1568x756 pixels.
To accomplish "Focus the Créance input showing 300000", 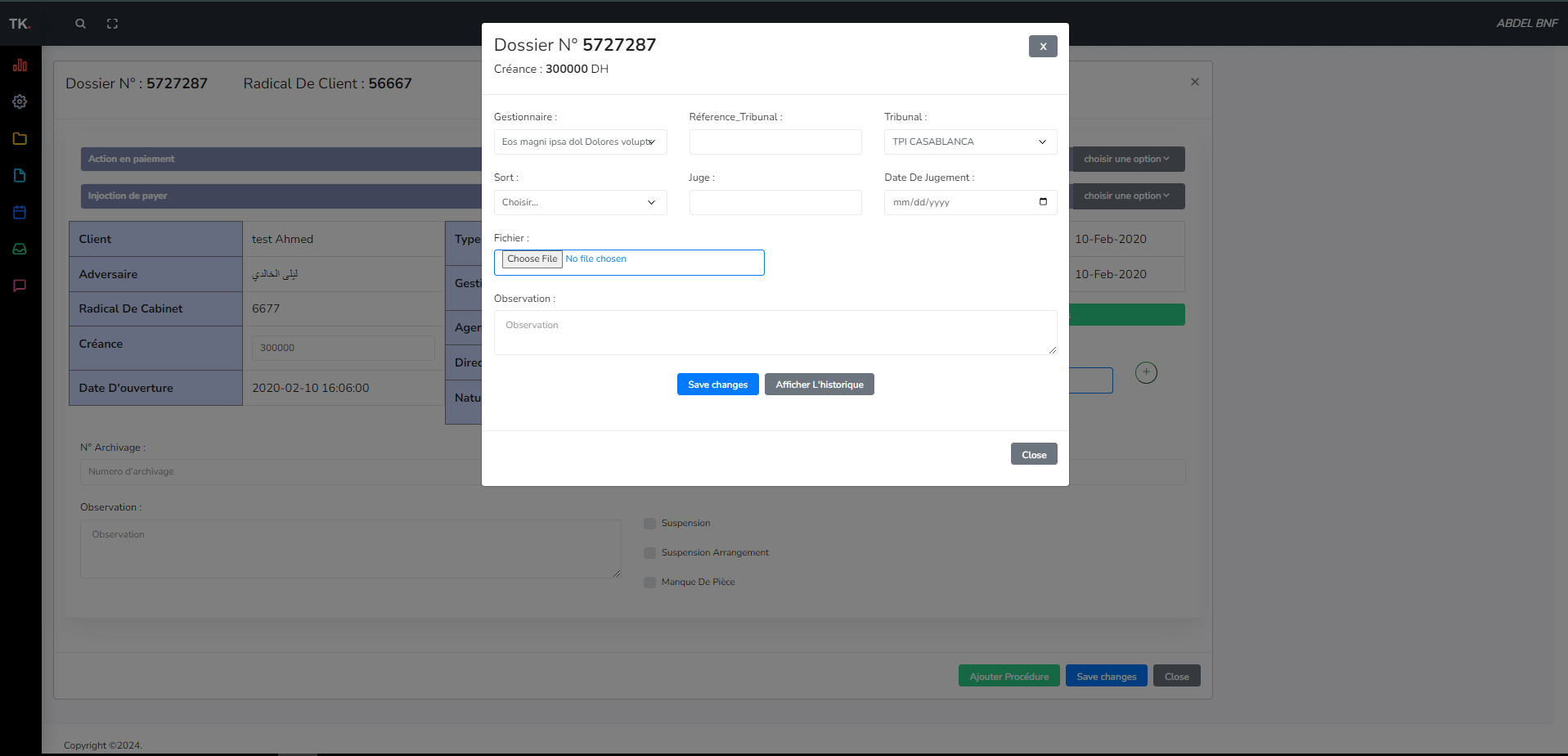I will [x=344, y=348].
